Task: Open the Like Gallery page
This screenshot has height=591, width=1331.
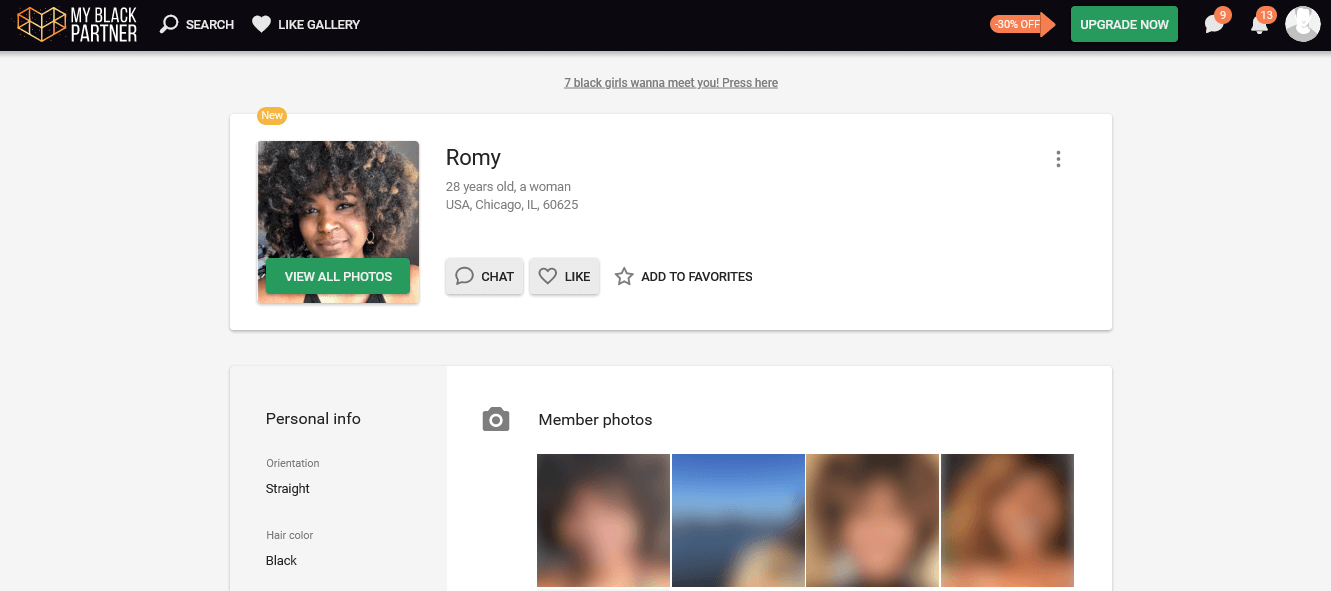Action: [305, 24]
